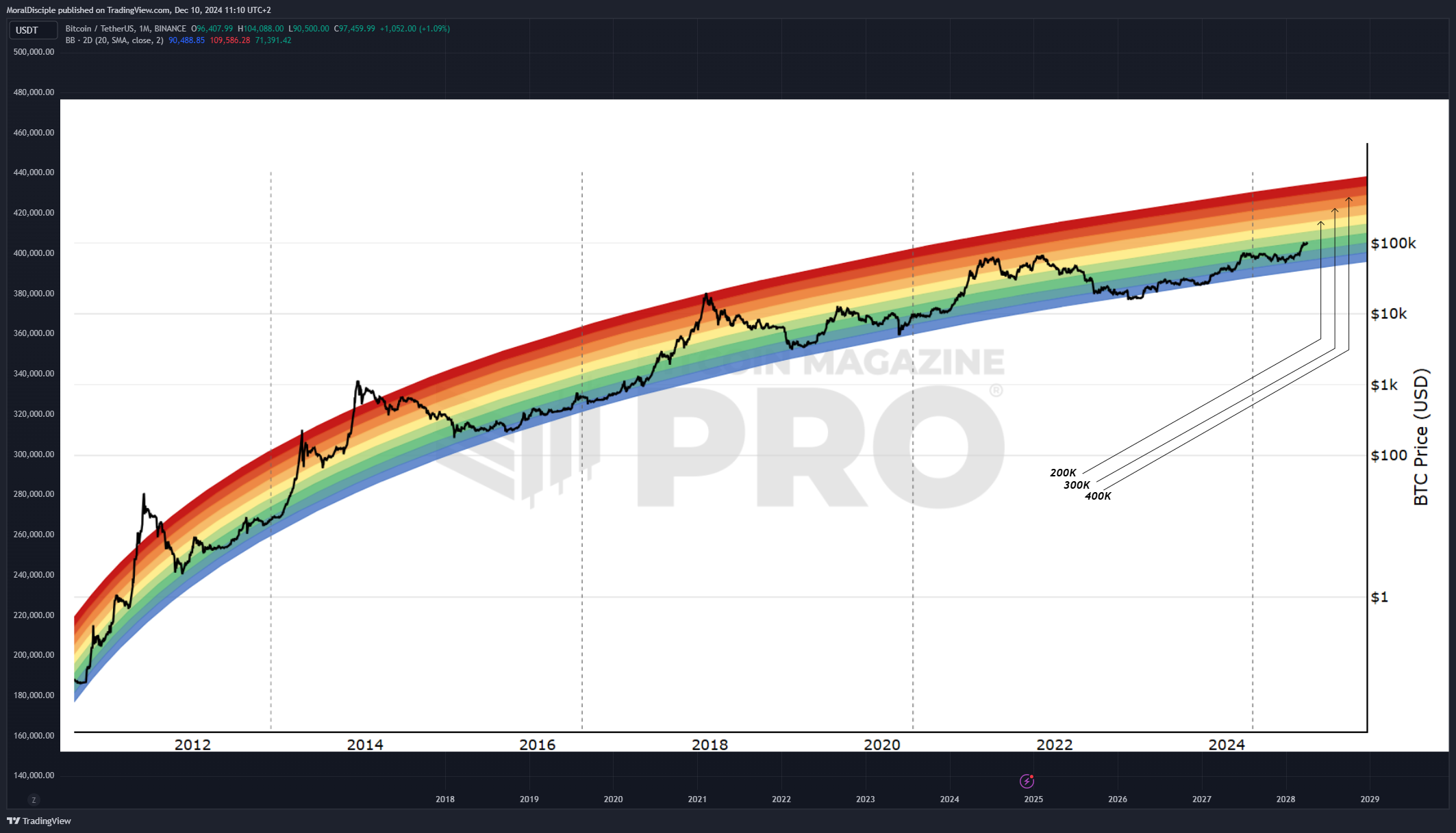Click the 320,000.00 price axis label

(34, 414)
